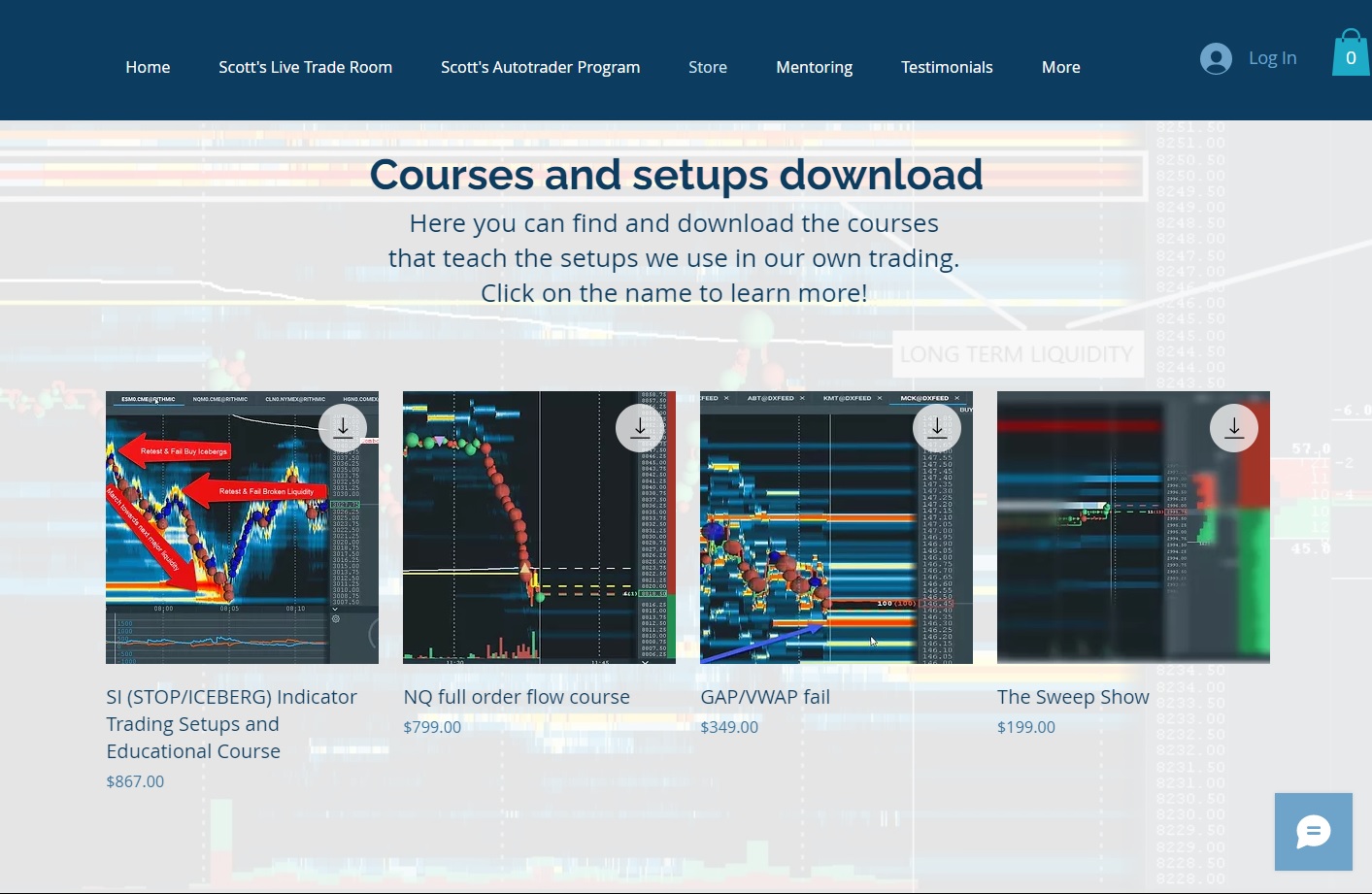Click download icon on NQ order flow image

pos(640,428)
